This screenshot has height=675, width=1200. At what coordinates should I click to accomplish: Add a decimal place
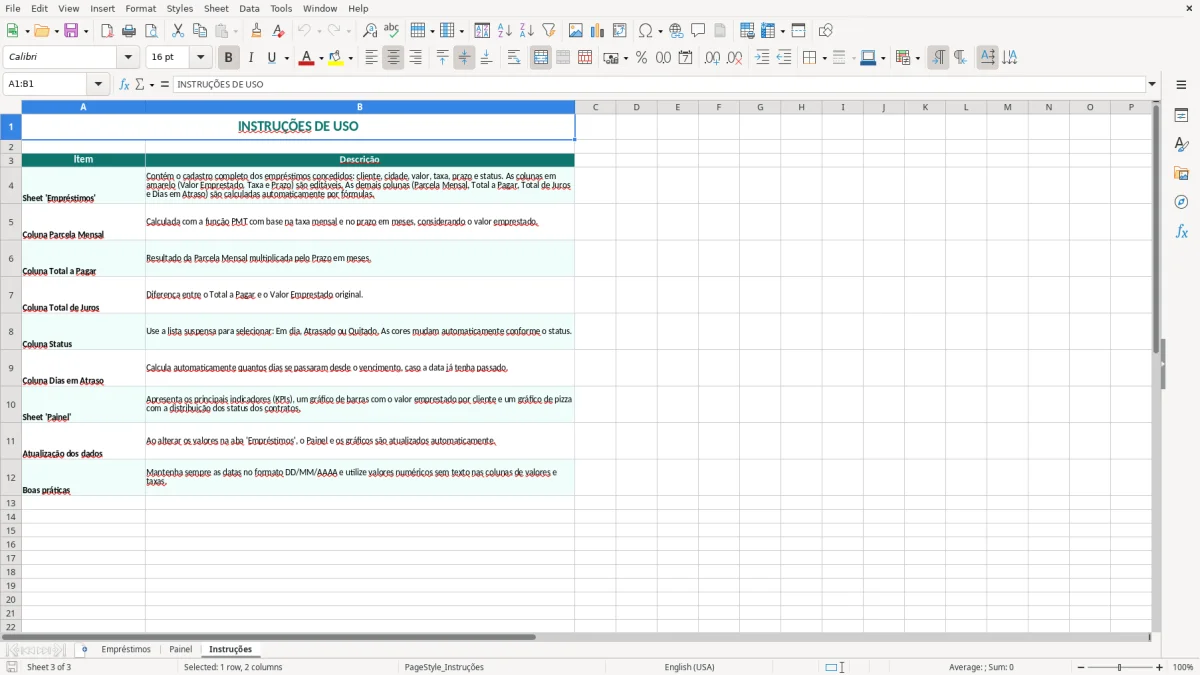coord(712,58)
